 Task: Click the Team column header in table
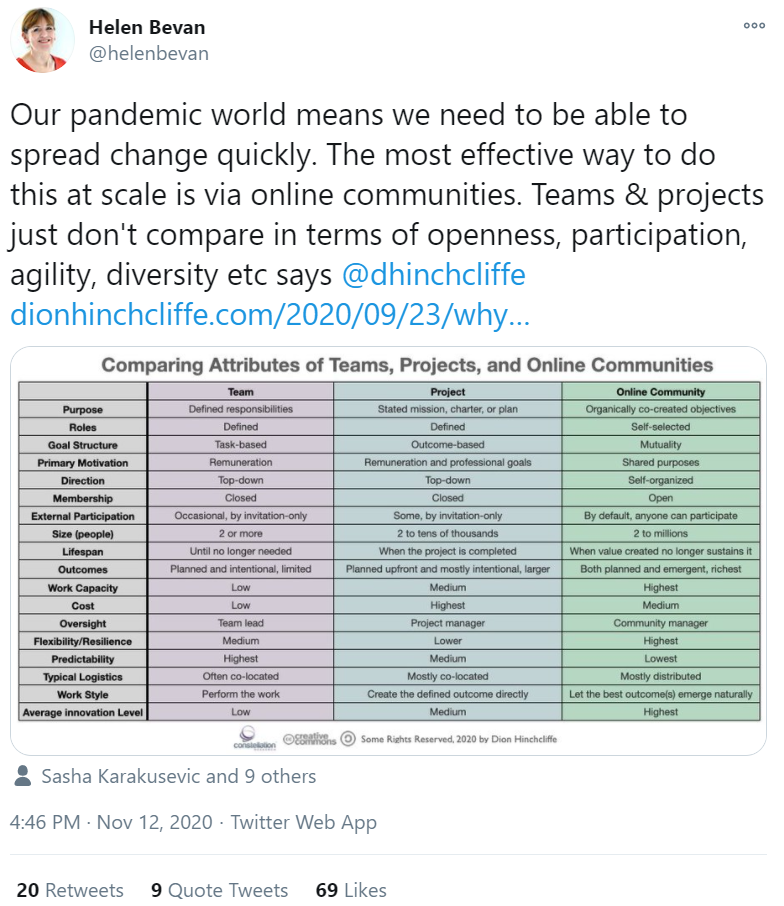click(240, 392)
